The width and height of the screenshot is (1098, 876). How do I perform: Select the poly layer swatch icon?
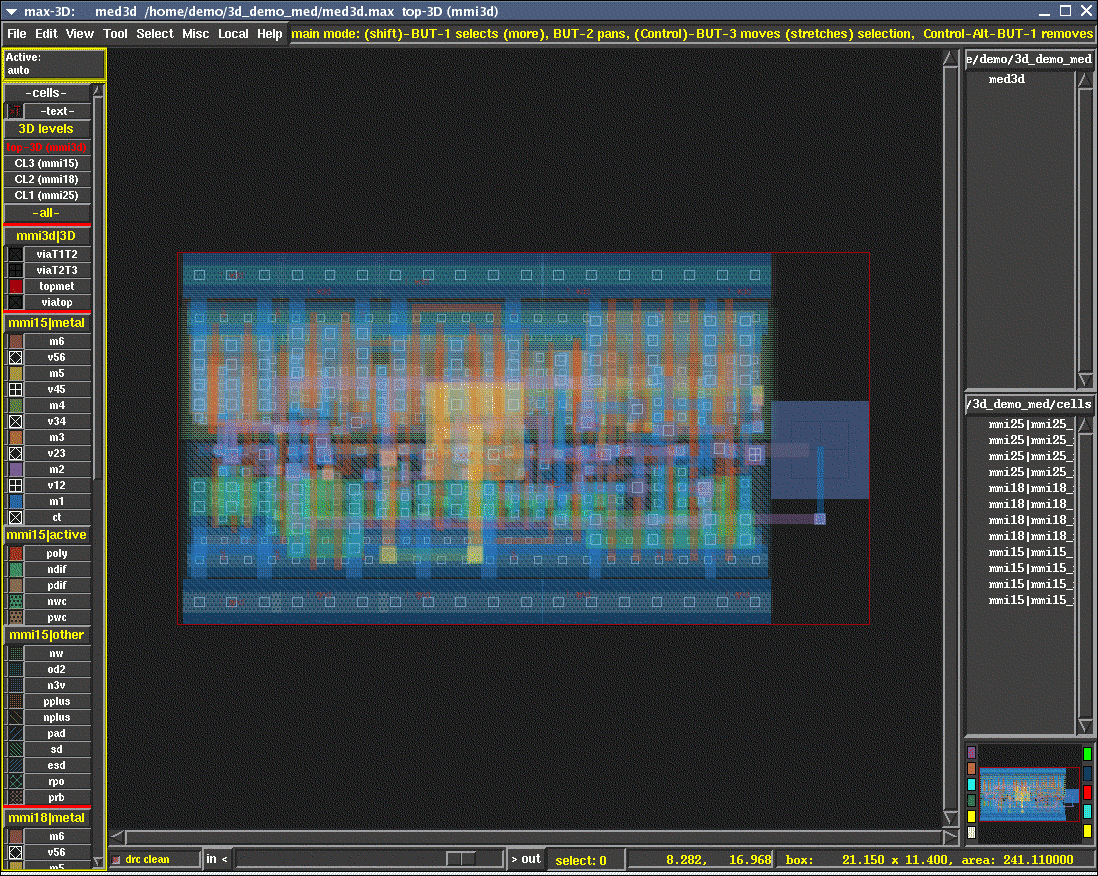[14, 552]
